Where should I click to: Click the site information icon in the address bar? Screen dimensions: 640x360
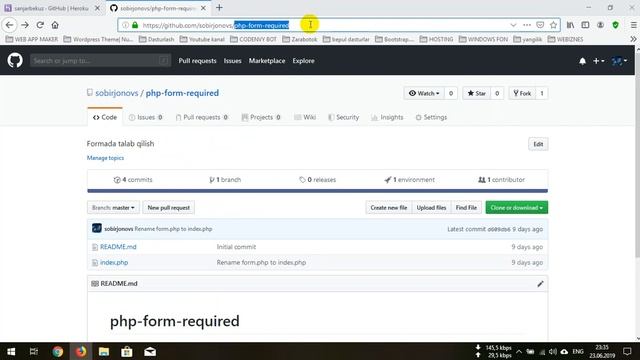[x=125, y=25]
